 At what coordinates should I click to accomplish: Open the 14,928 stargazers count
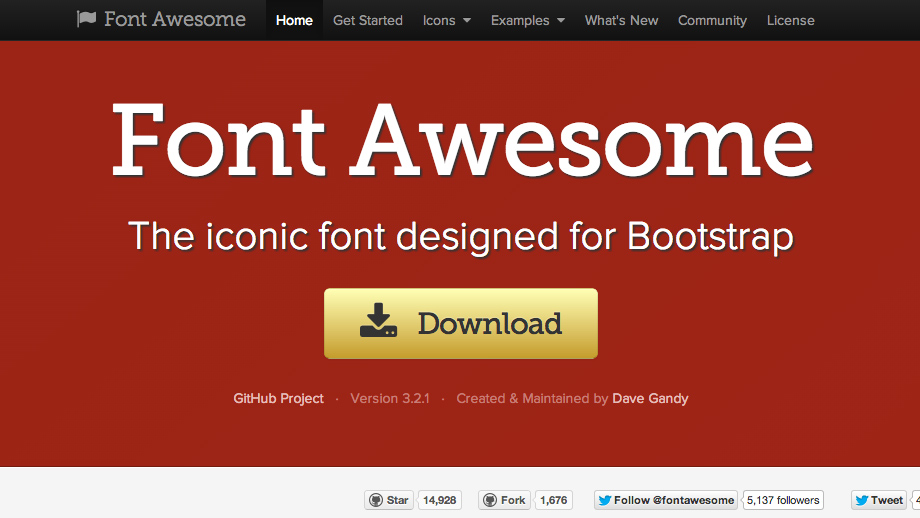tap(439, 500)
